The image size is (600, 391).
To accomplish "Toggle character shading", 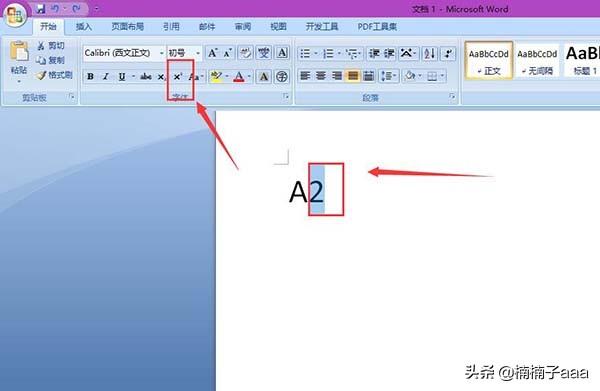I will (x=264, y=77).
